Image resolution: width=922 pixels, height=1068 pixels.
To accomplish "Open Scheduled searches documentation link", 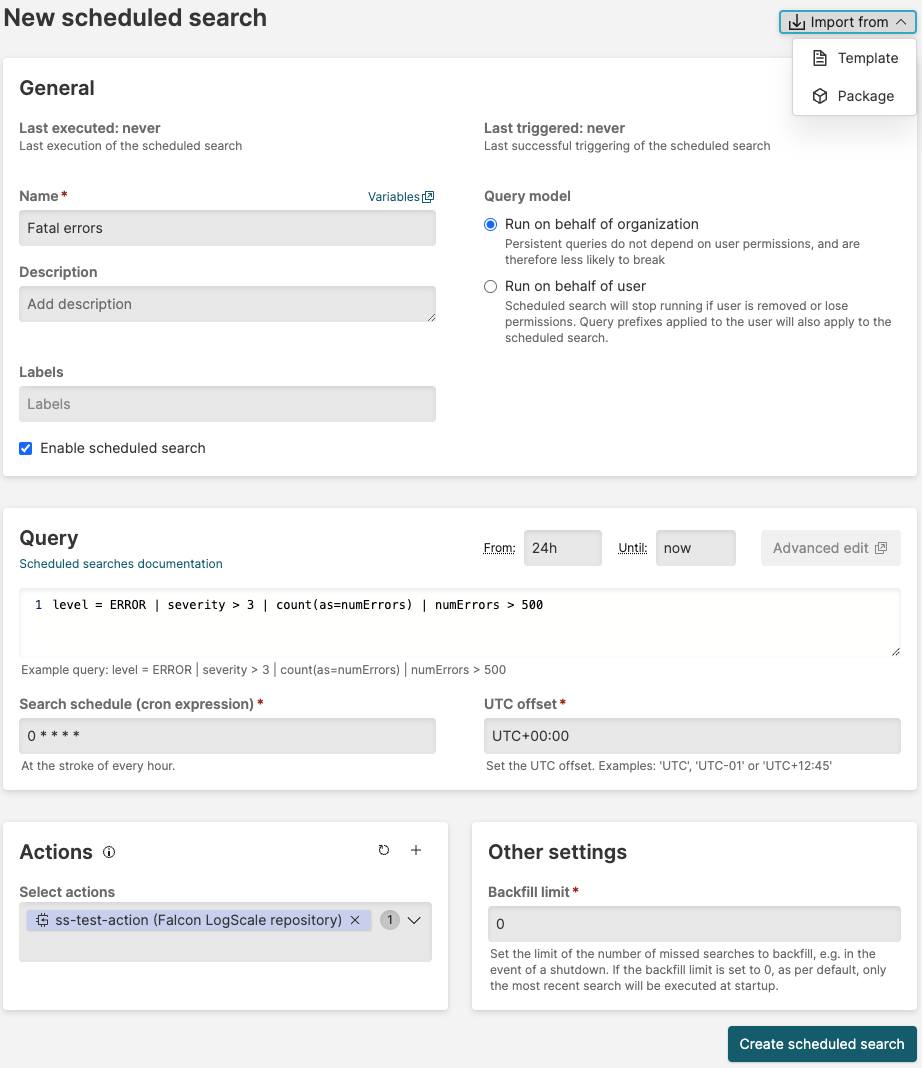I will (x=121, y=564).
